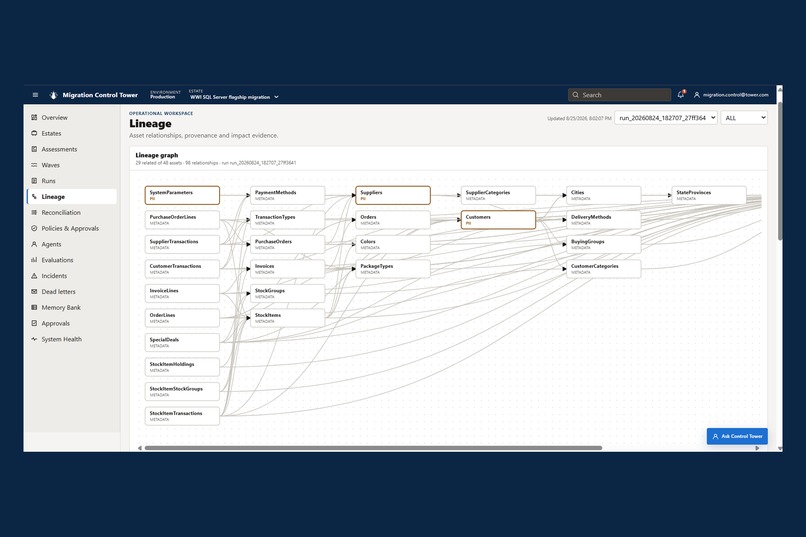
Task: Open the Assessments section
Action: 72,150
